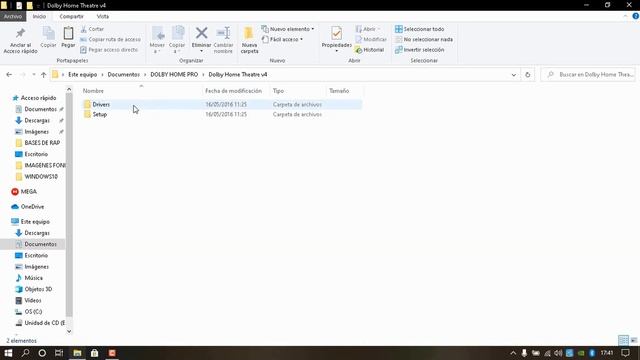Click the Pegar clipboard icon
Viewport: 640px width, 360px height.
68,33
